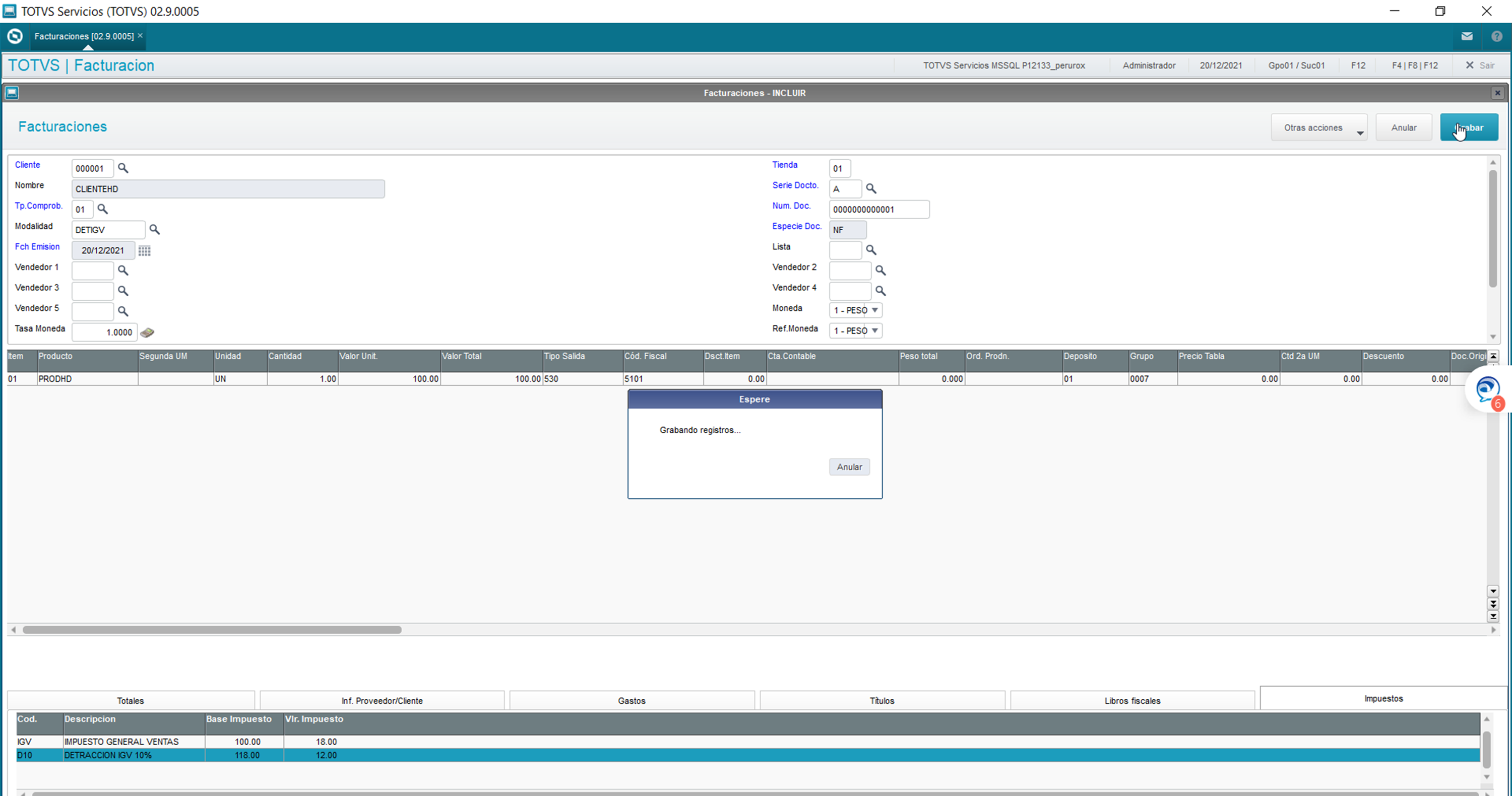Switch to the Gastos tab
This screenshot has width=1512, height=796.
(x=632, y=700)
